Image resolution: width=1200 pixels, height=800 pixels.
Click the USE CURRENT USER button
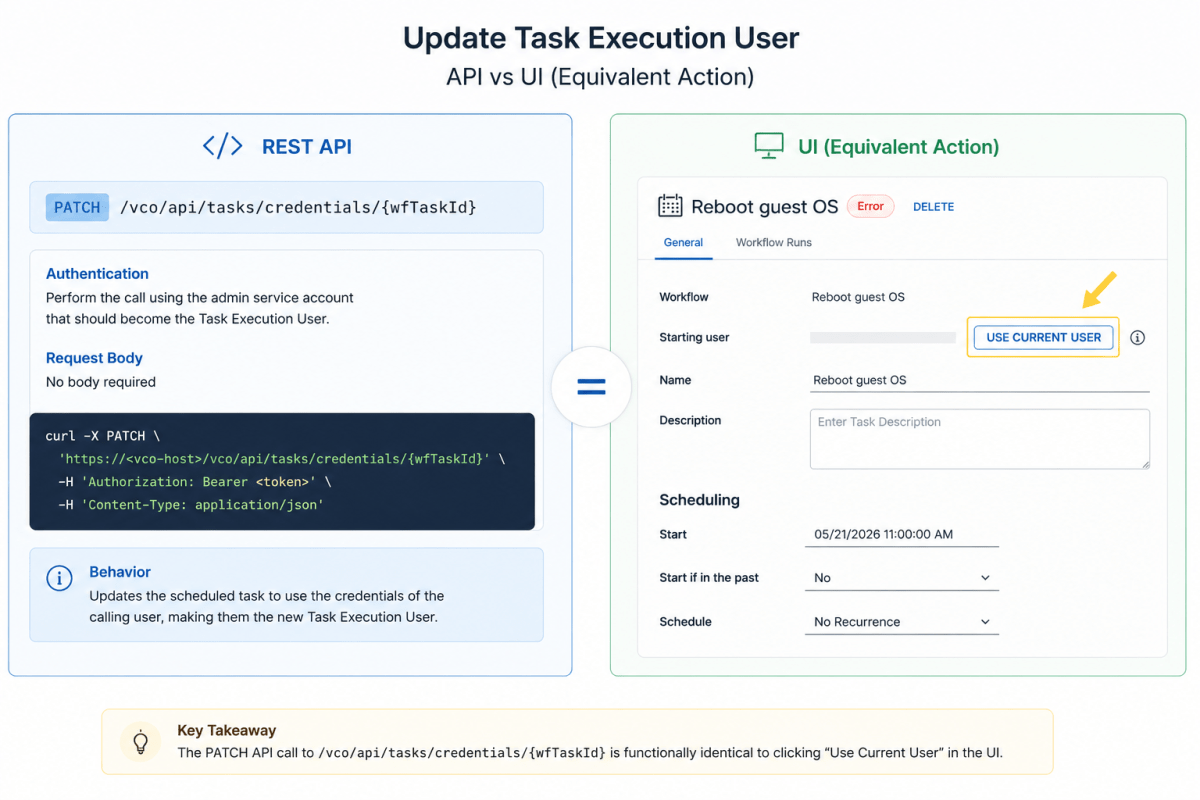(1043, 337)
